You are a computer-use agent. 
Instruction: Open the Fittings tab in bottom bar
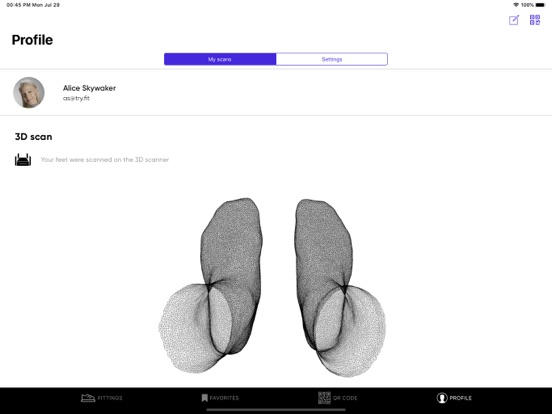click(x=102, y=398)
